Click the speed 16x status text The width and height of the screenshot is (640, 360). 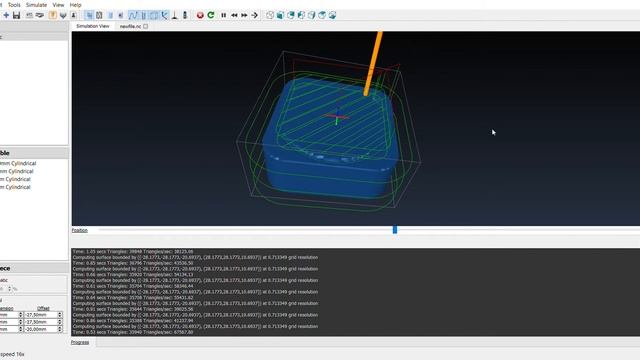[12, 354]
